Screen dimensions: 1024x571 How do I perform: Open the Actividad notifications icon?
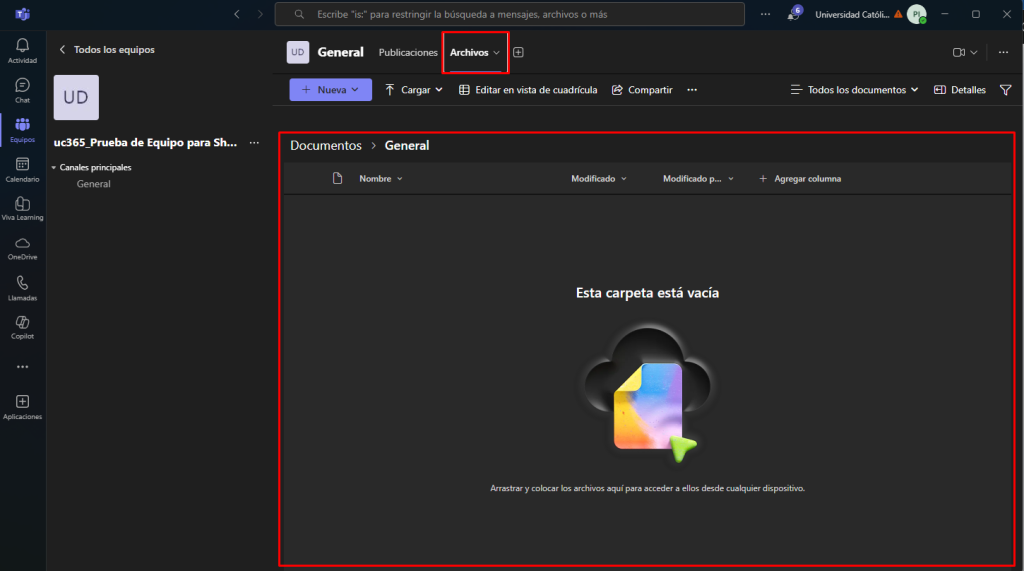22,50
